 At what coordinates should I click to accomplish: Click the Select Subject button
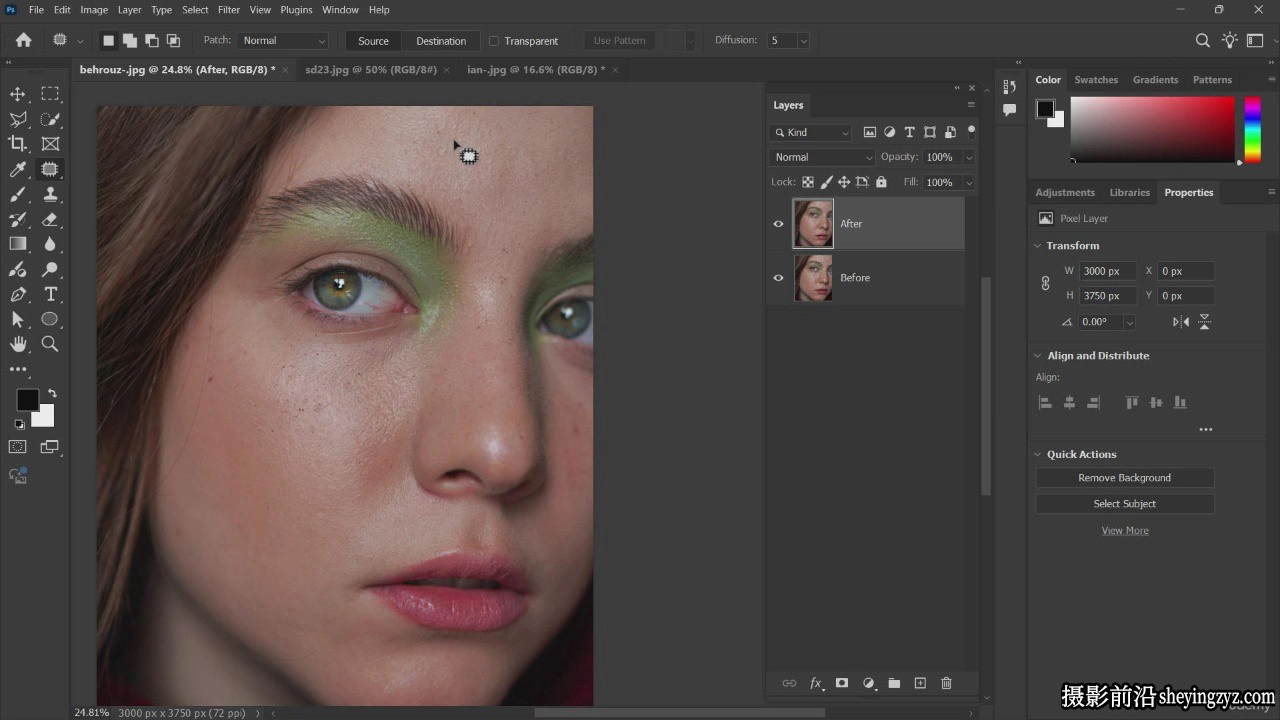pos(1124,504)
